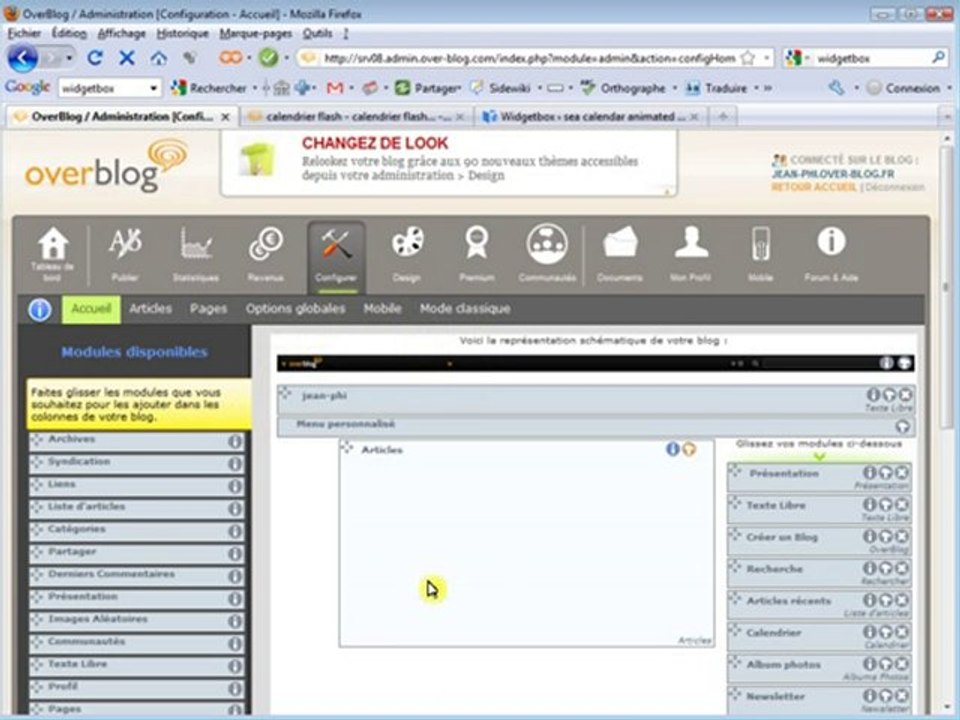Click CHANGEZ DE LOOK banner

(449, 162)
